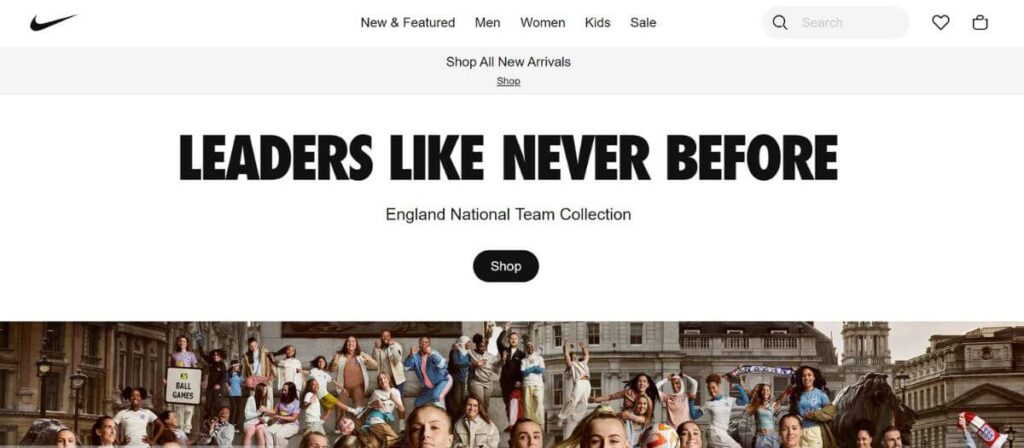Image resolution: width=1024 pixels, height=448 pixels.
Task: Click the scarf held up in photo
Action: click(761, 370)
